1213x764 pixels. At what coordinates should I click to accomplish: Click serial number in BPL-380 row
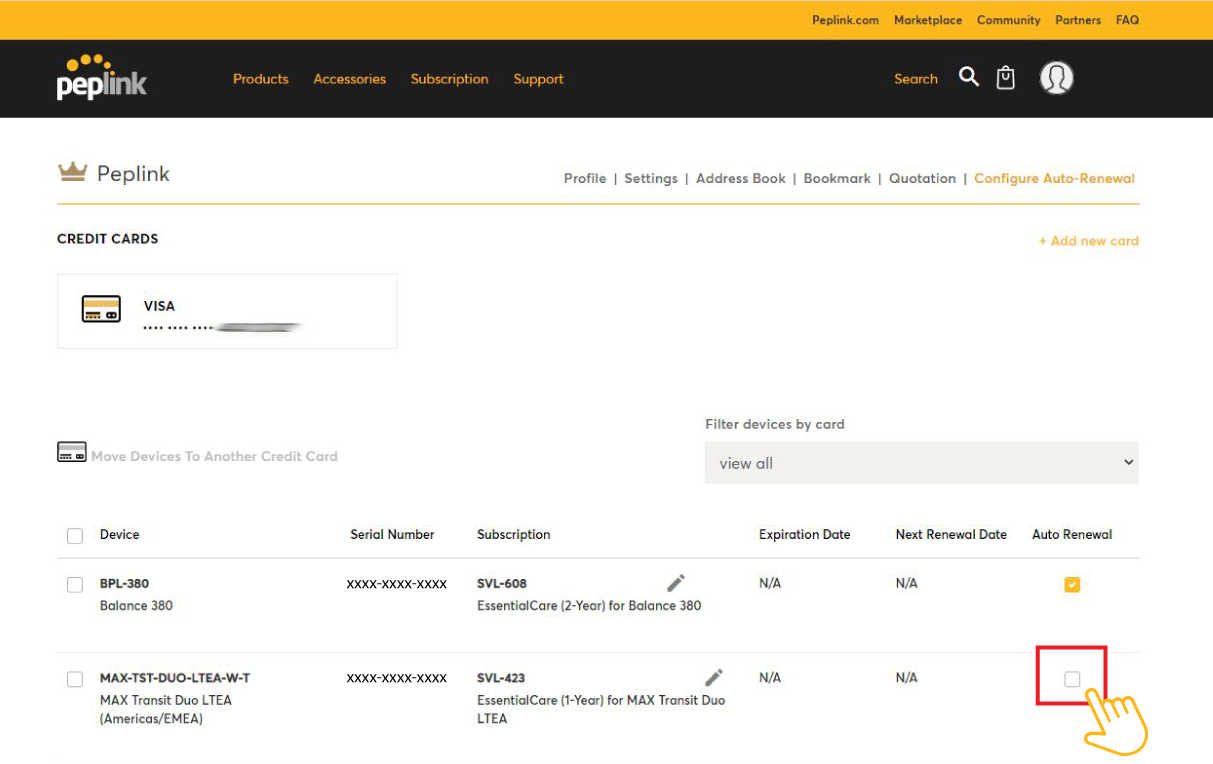point(397,584)
